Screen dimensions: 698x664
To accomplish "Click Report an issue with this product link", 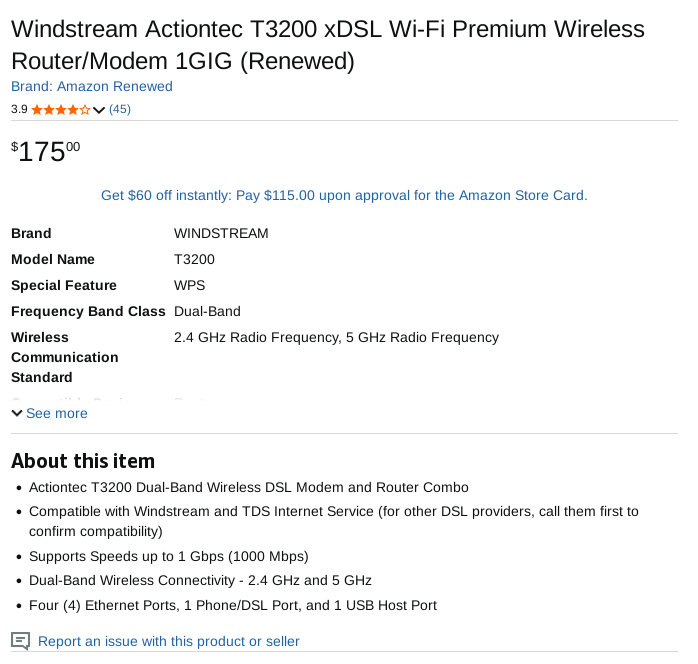I will point(168,641).
